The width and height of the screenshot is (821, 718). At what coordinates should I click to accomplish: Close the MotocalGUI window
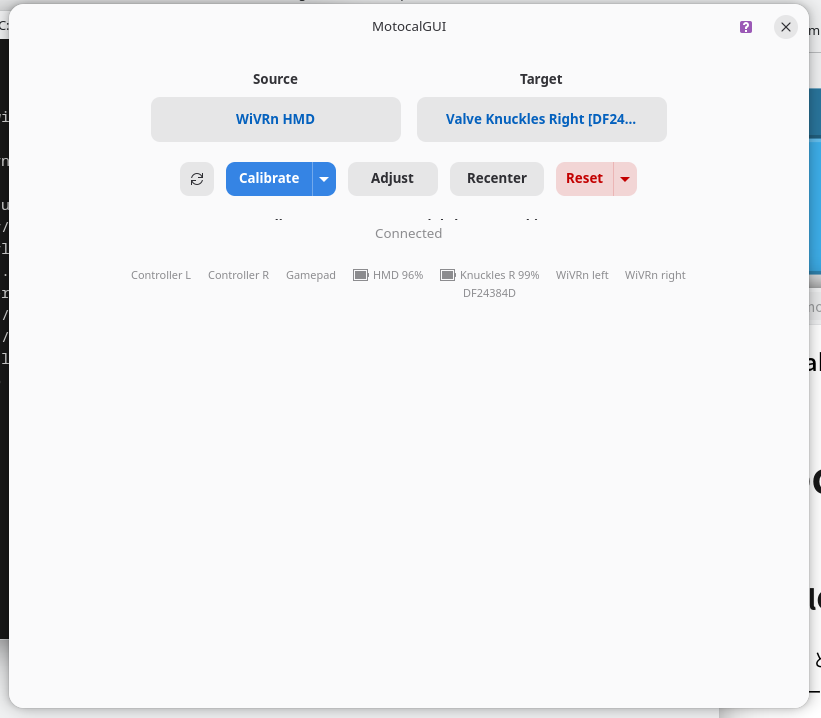click(x=785, y=27)
